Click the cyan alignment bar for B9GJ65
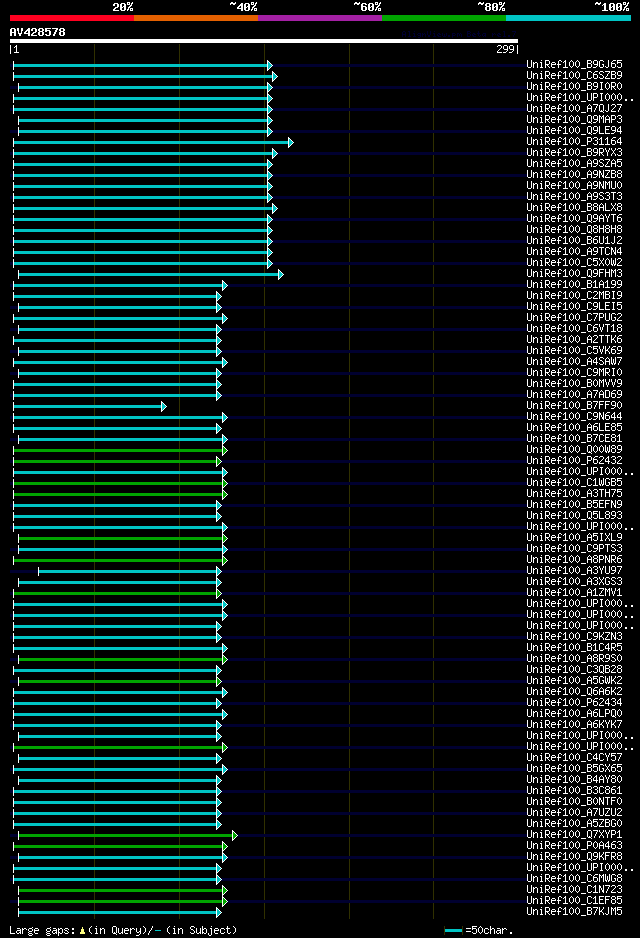Viewport: 640px width, 938px height. pos(143,65)
